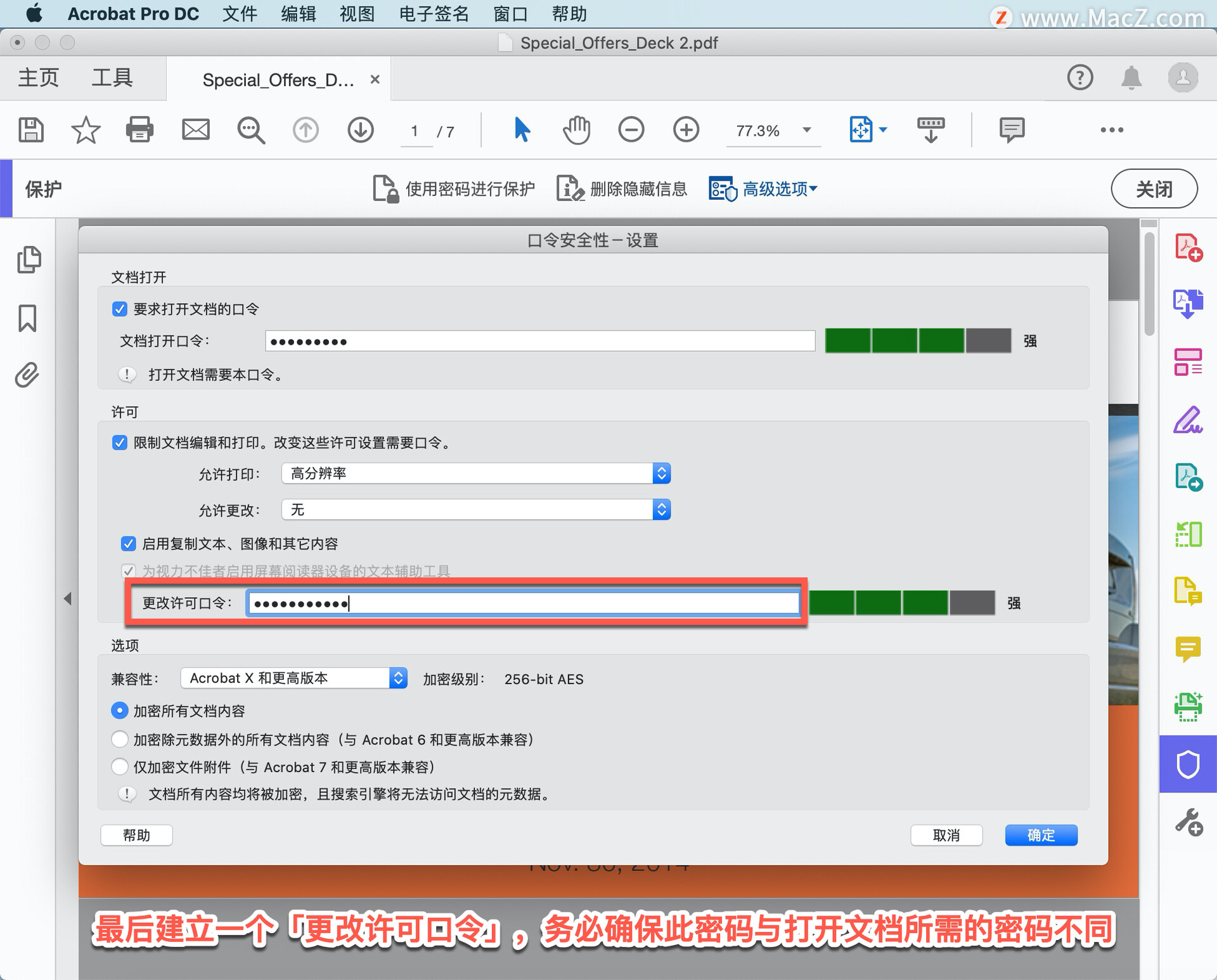
Task: Select 加密所有文档内容 radio button
Action: click(x=119, y=711)
